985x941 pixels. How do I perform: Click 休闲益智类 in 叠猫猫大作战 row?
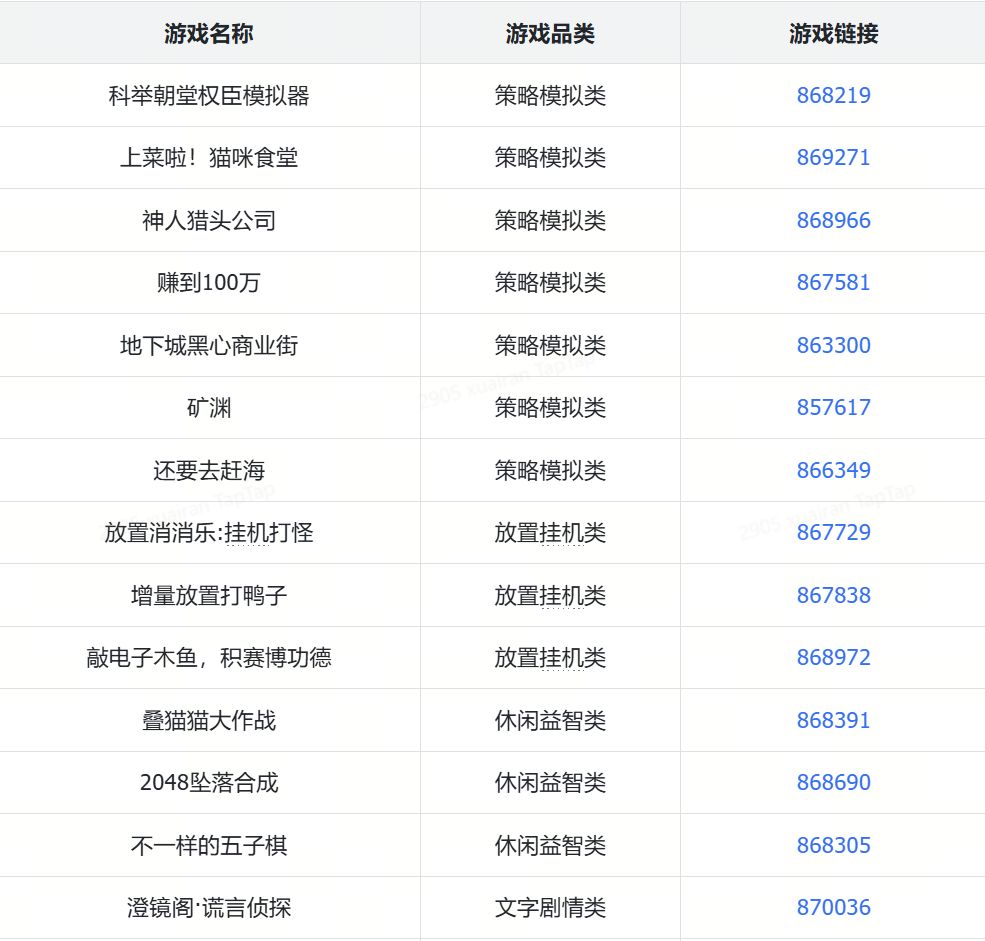click(550, 721)
